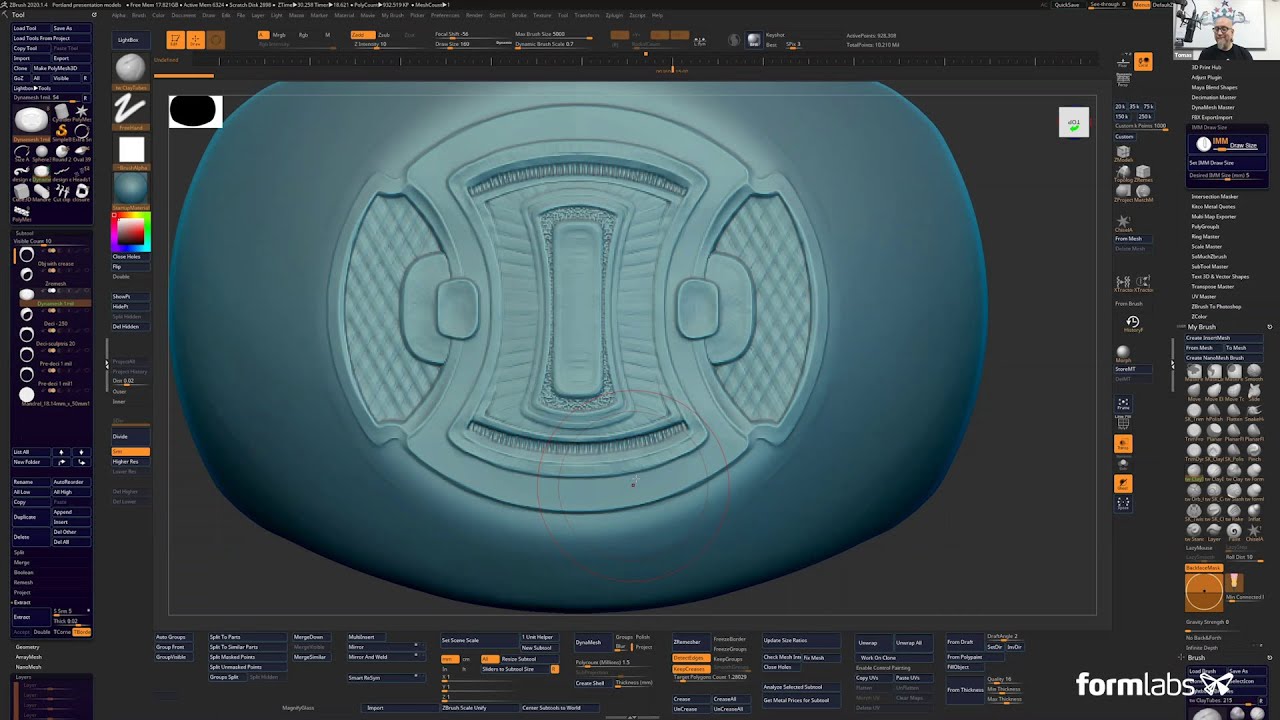Open the Preferences menu
Screen dimensions: 1280x720
pyautogui.click(x=445, y=15)
